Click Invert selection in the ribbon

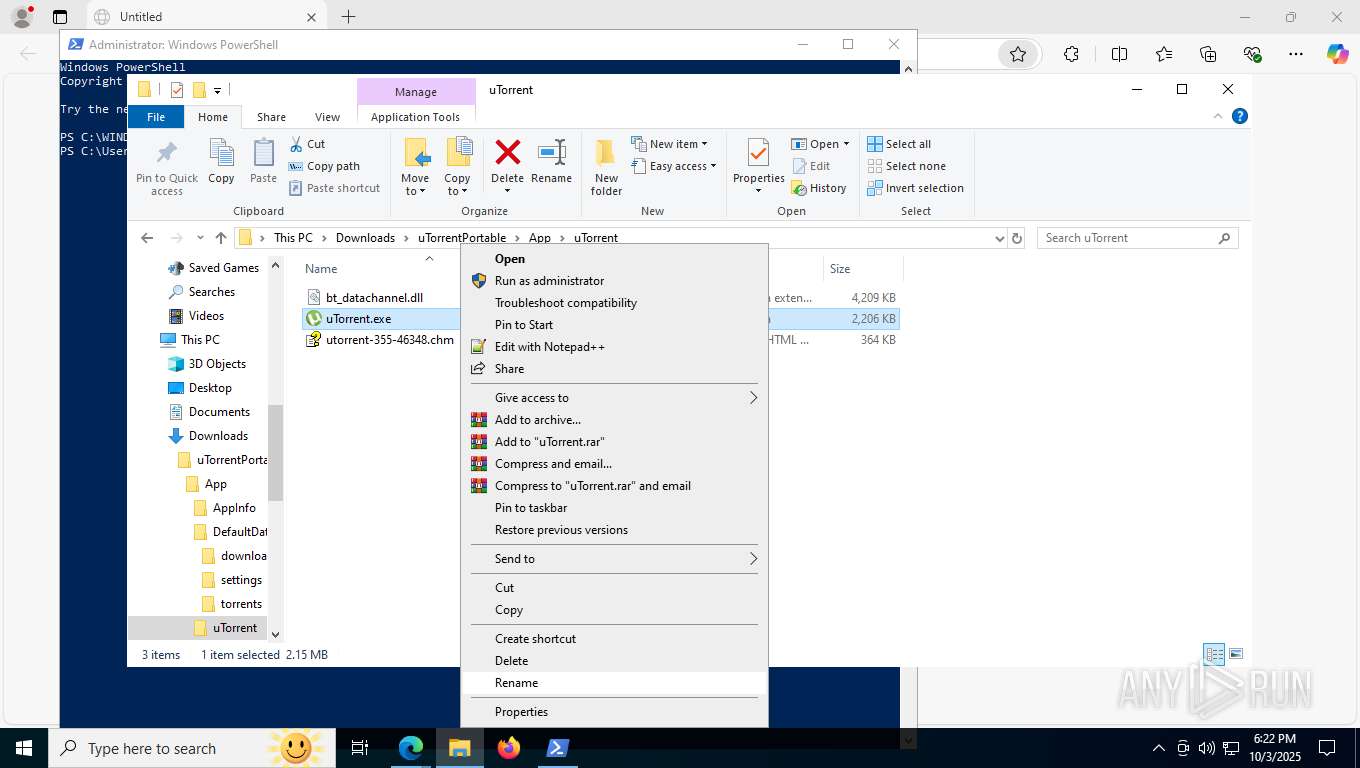(915, 188)
